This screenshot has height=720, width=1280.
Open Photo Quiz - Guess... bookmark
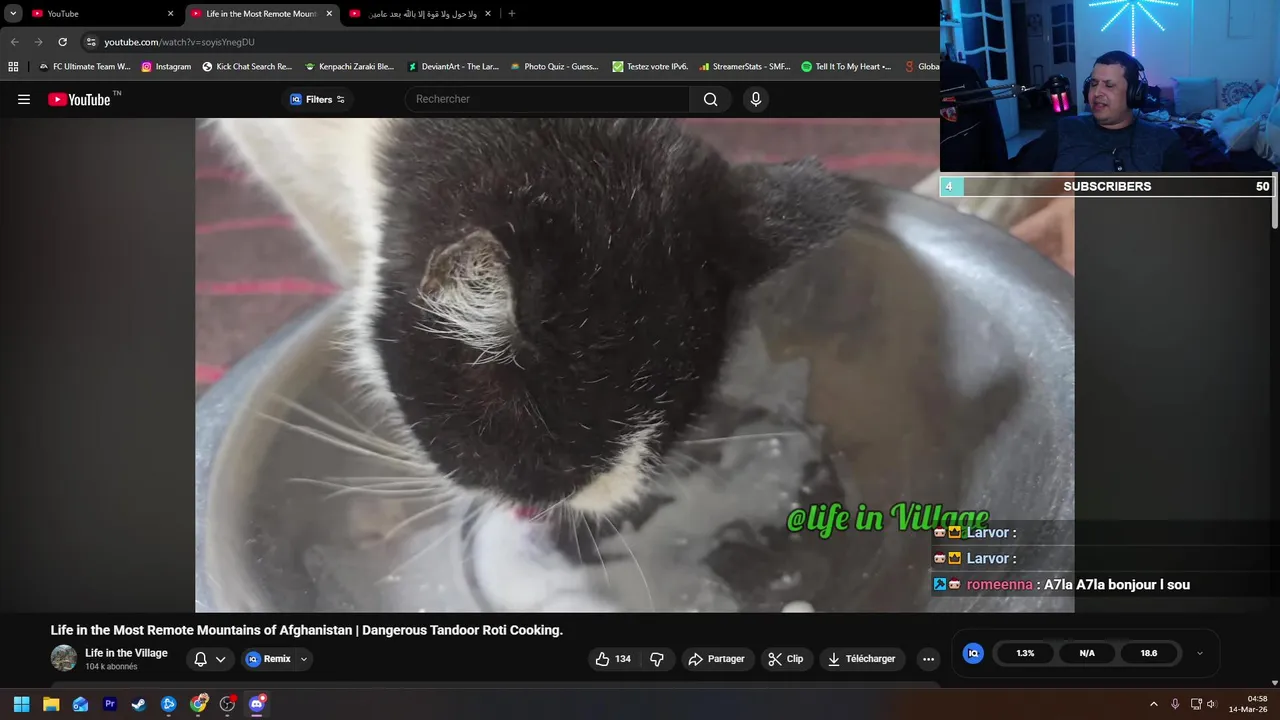click(554, 67)
